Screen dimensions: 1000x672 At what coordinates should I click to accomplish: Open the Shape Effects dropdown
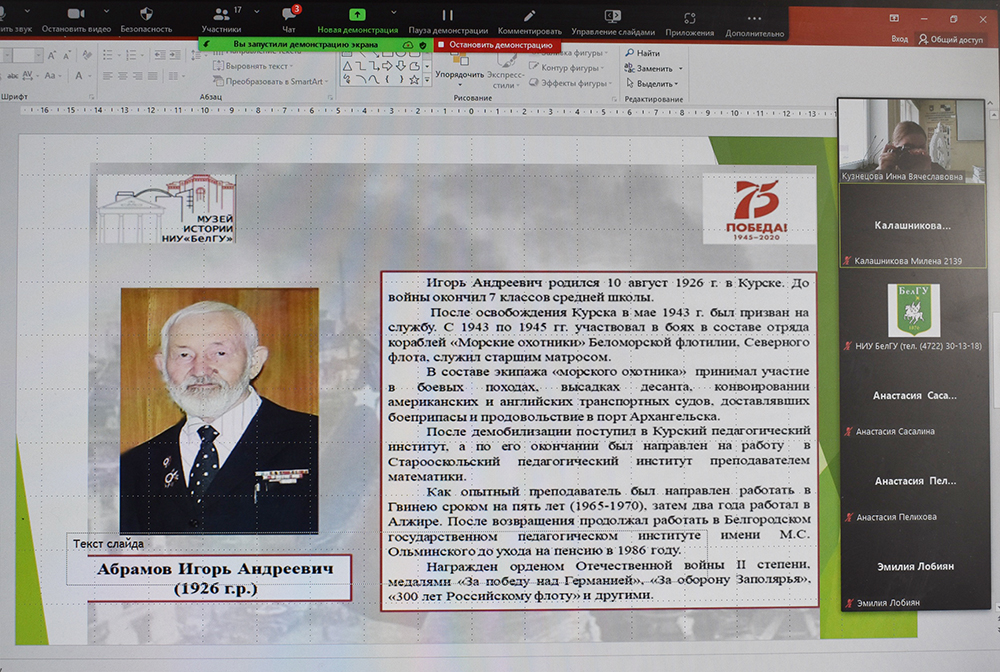pyautogui.click(x=575, y=84)
